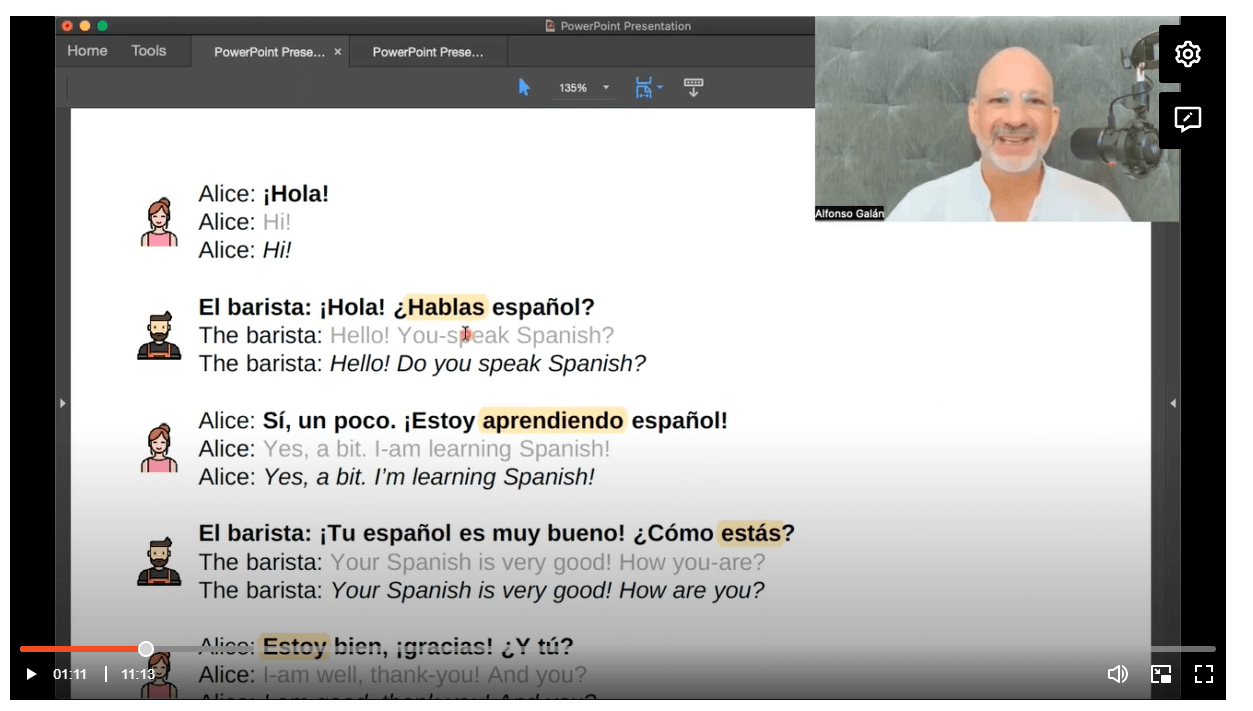This screenshot has width=1253, height=711.
Task: Toggle fullscreen video playback
Action: pyautogui.click(x=1204, y=674)
